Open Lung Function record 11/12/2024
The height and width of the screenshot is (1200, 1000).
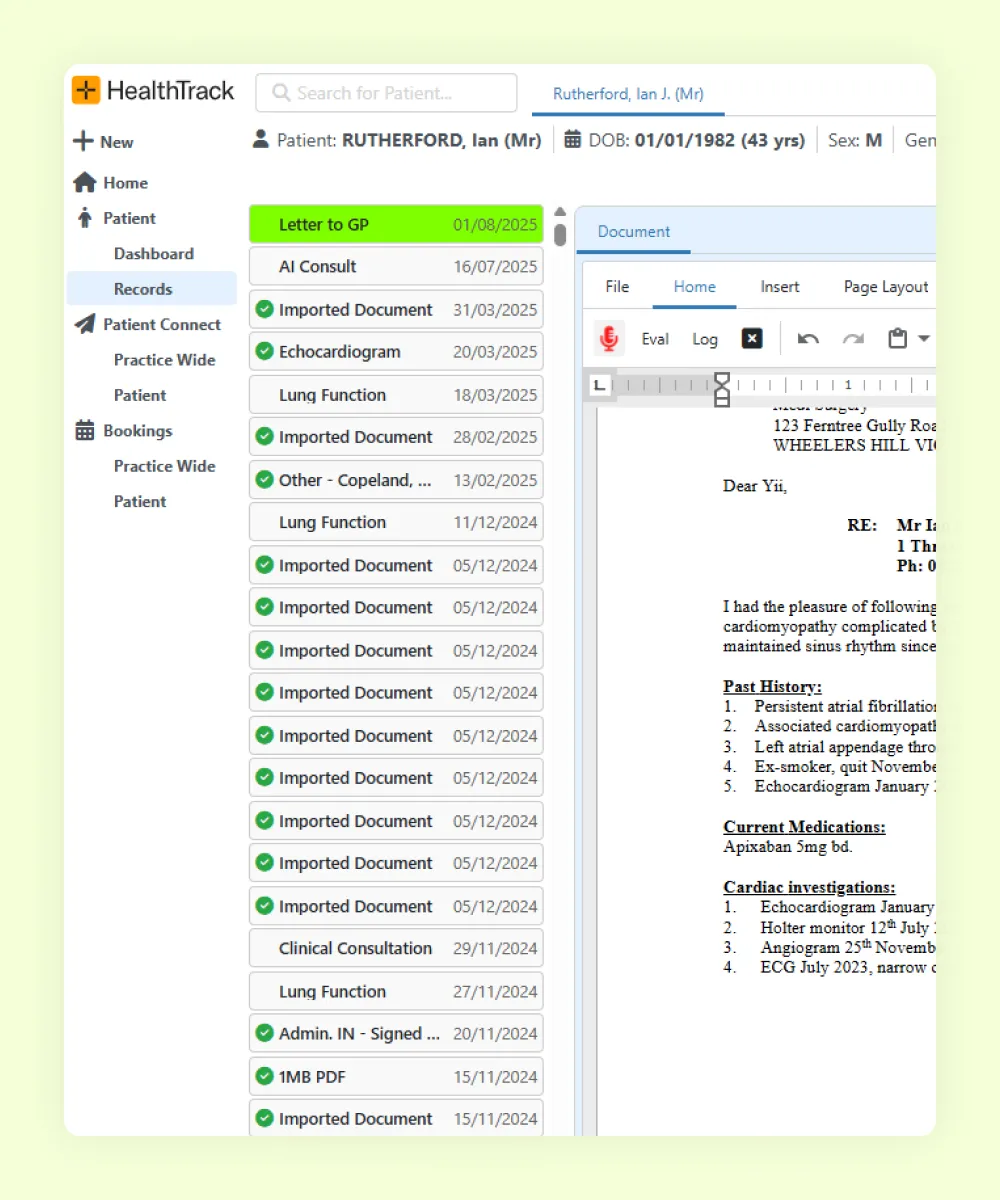point(396,522)
